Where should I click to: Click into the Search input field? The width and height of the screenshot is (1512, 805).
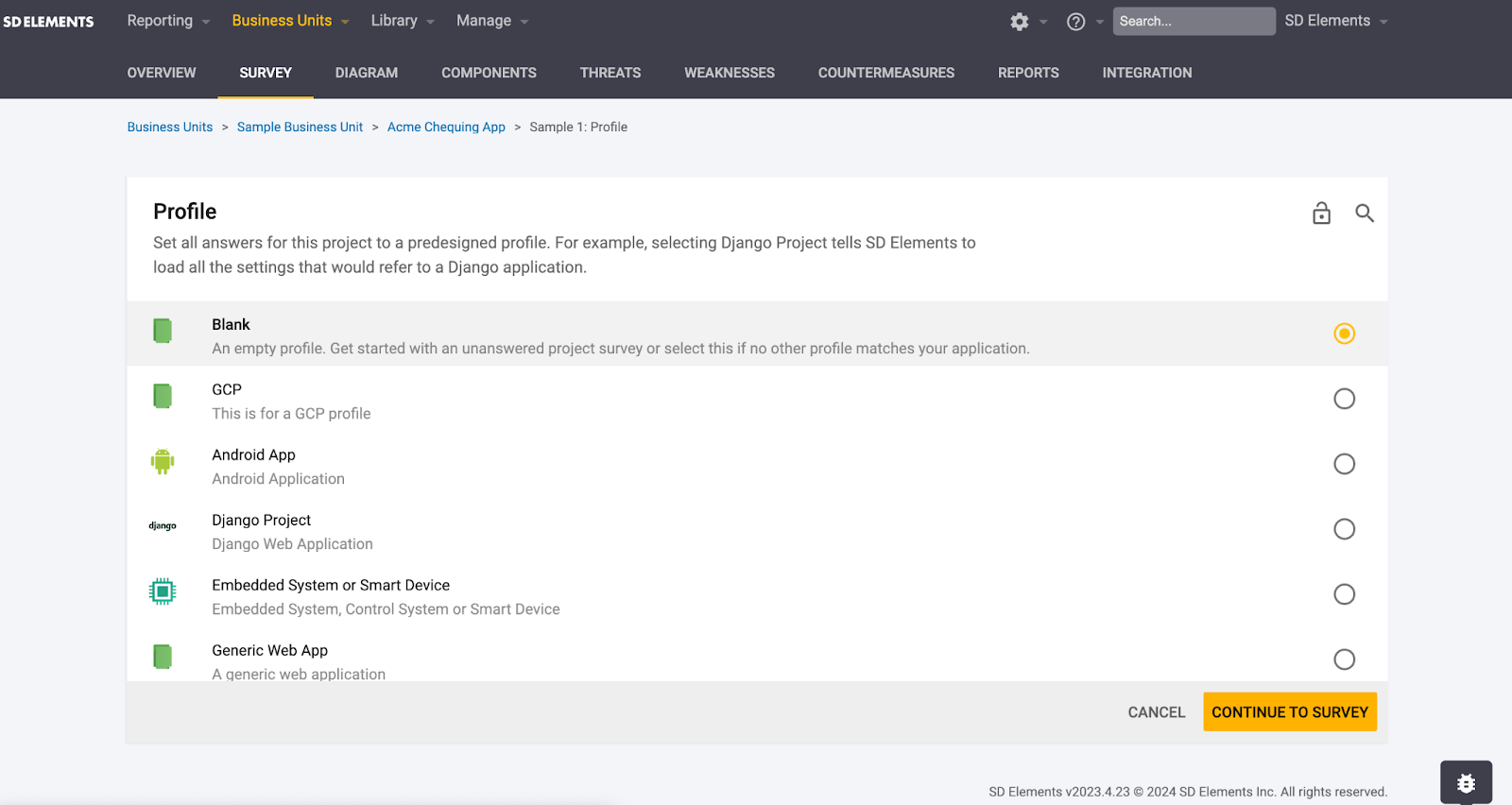pos(1194,21)
